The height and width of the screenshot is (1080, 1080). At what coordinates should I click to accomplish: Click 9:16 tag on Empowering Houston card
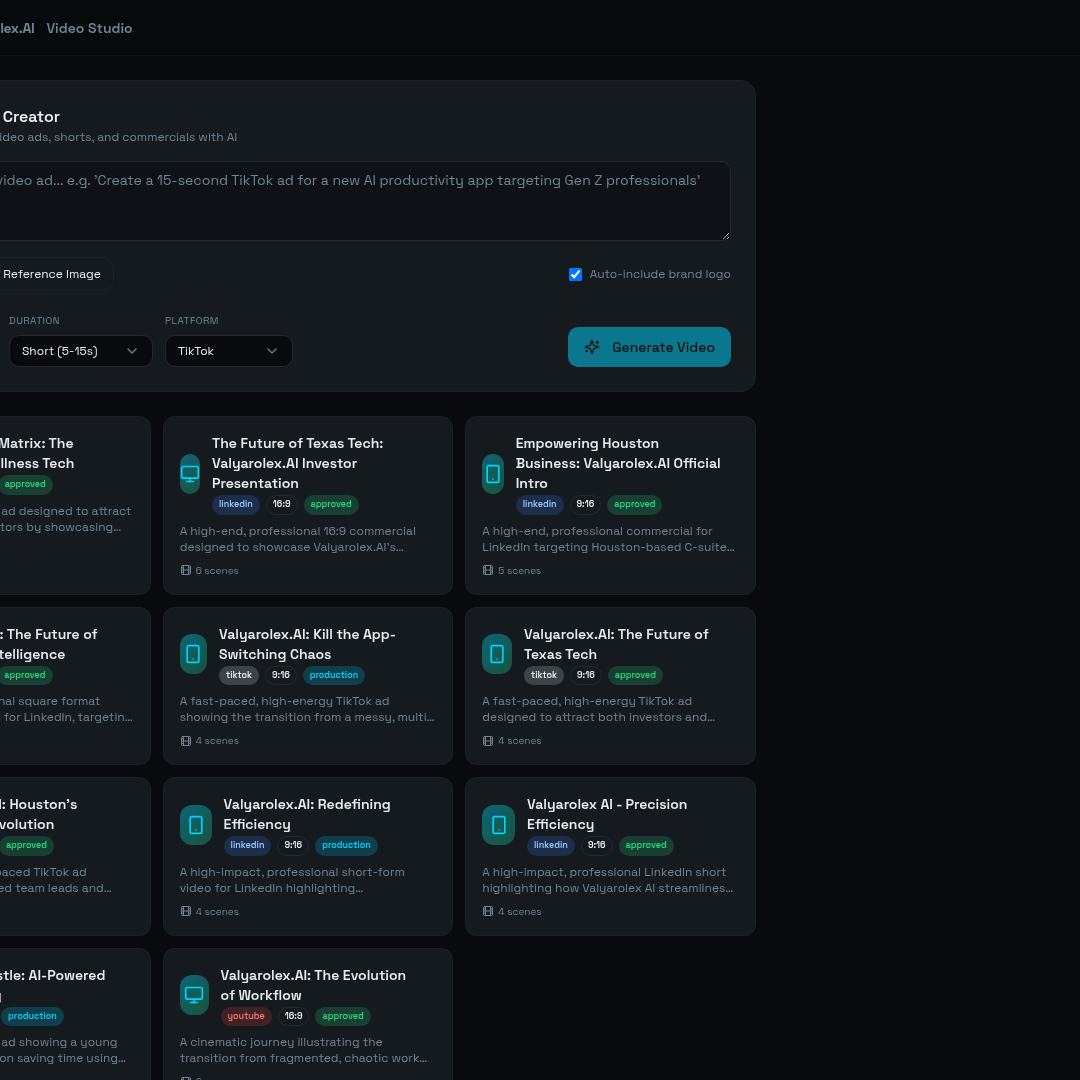(x=585, y=504)
